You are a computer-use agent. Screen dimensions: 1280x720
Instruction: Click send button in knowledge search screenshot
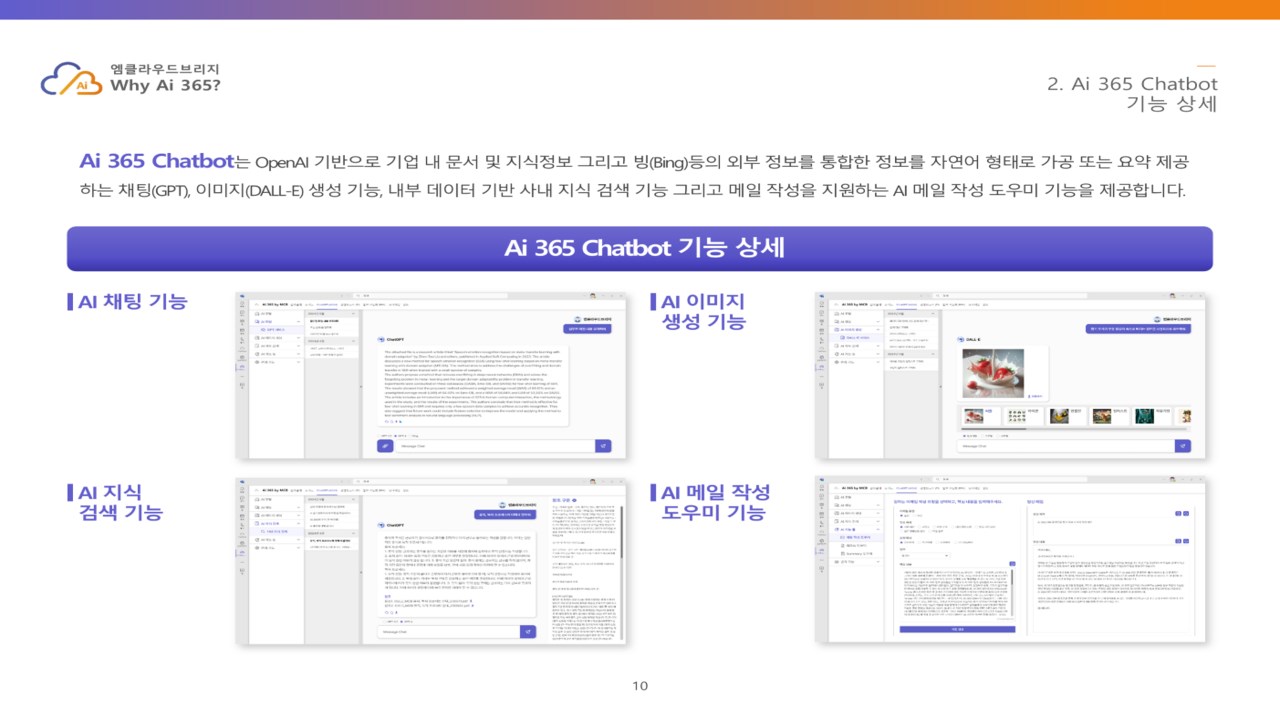point(528,632)
